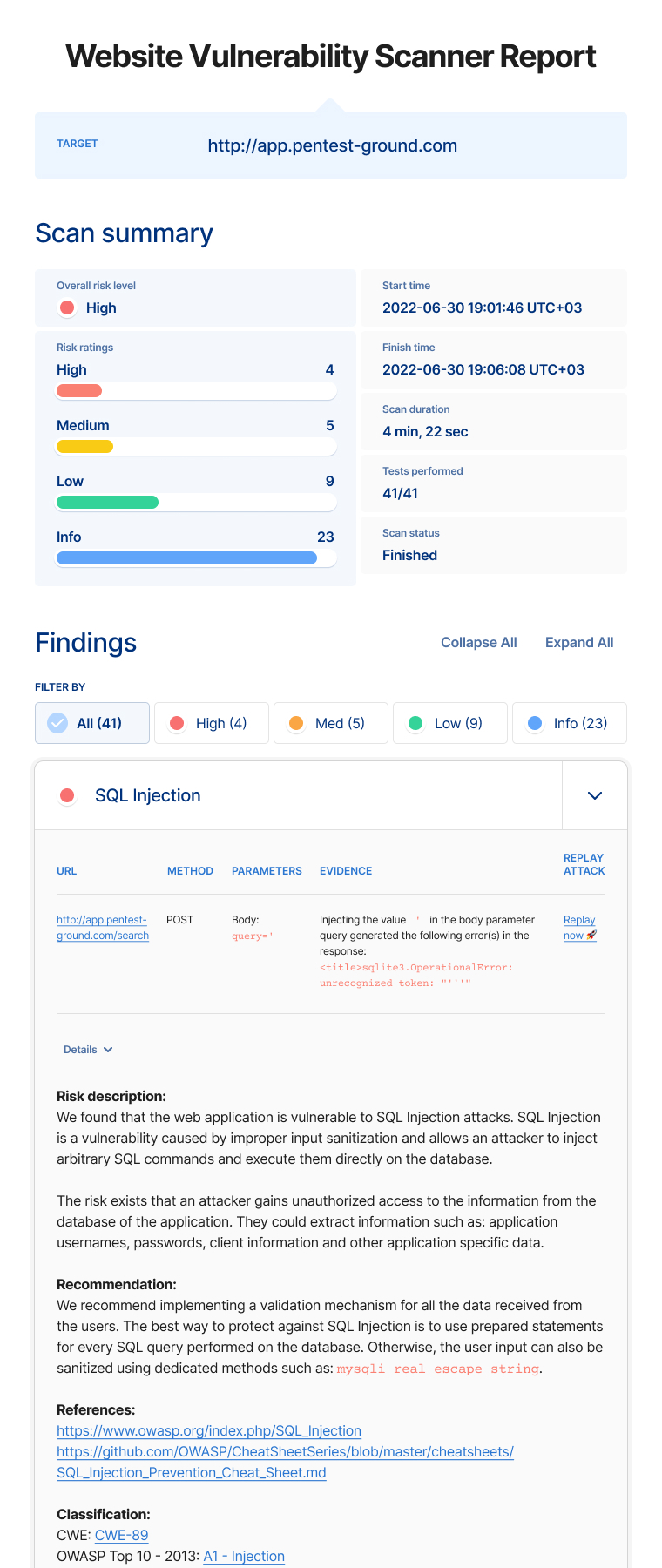Viewport: 662px width, 1568px height.
Task: Open the CWE-89 classification link
Action: point(121,1535)
